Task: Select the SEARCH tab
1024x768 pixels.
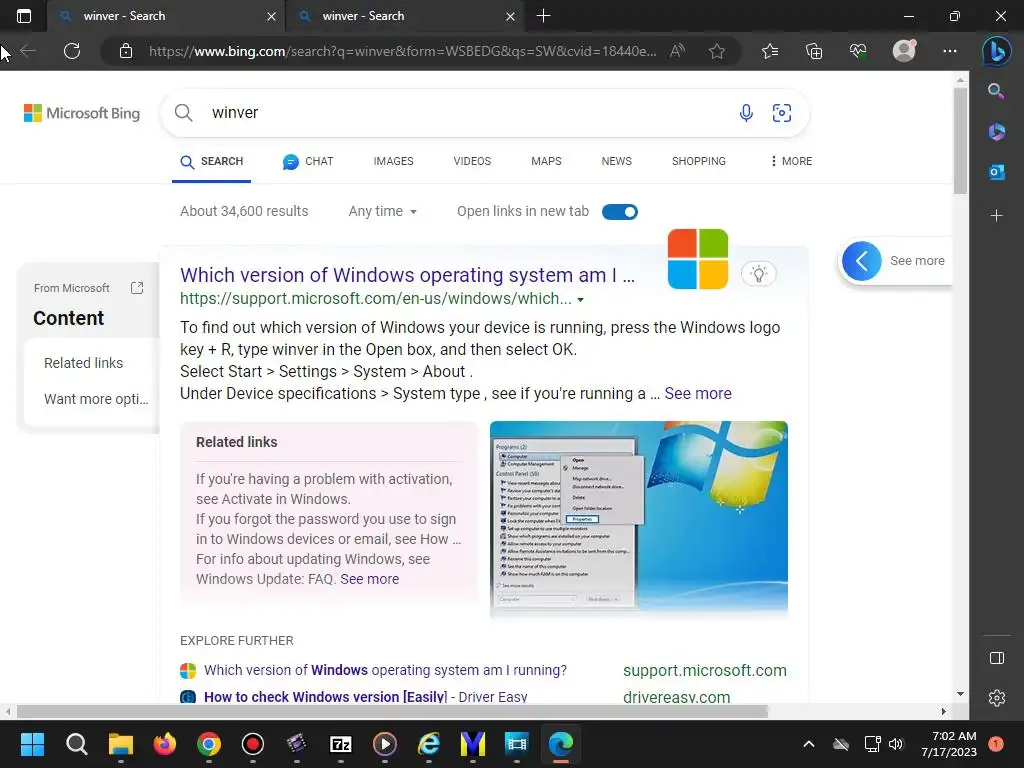Action: pos(212,161)
